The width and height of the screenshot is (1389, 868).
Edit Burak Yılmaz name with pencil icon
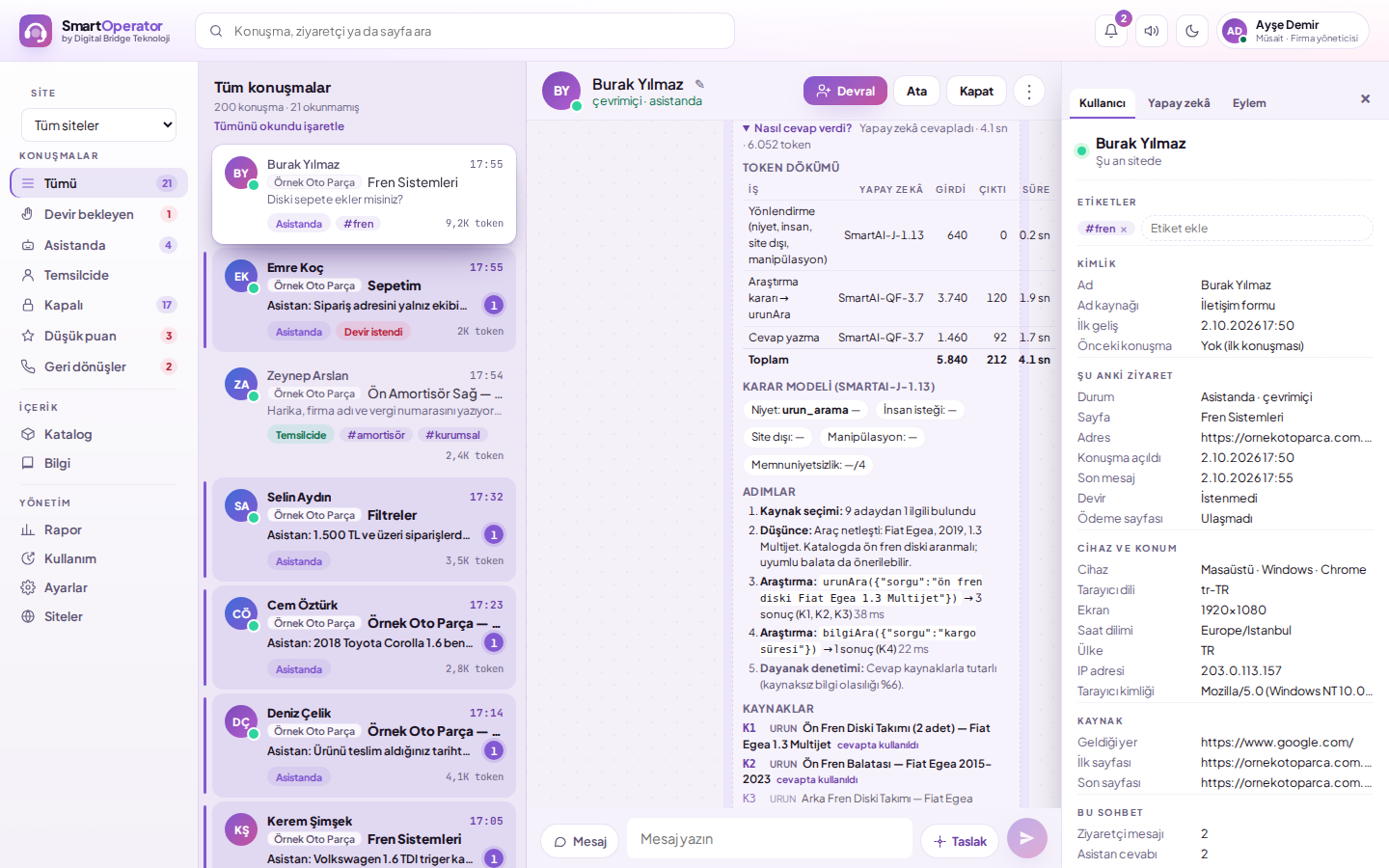pos(699,84)
